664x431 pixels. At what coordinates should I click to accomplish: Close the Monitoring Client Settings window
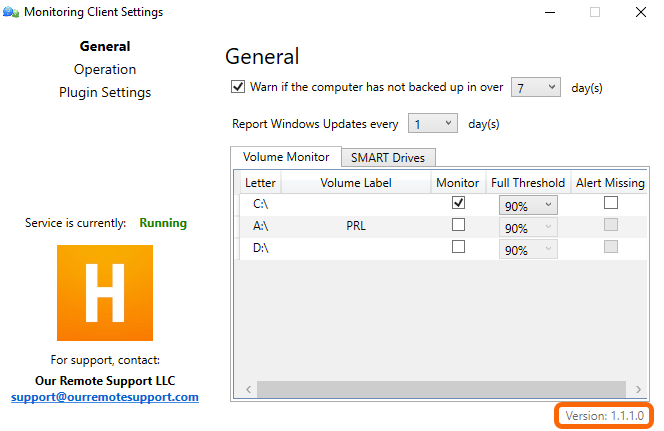click(641, 12)
